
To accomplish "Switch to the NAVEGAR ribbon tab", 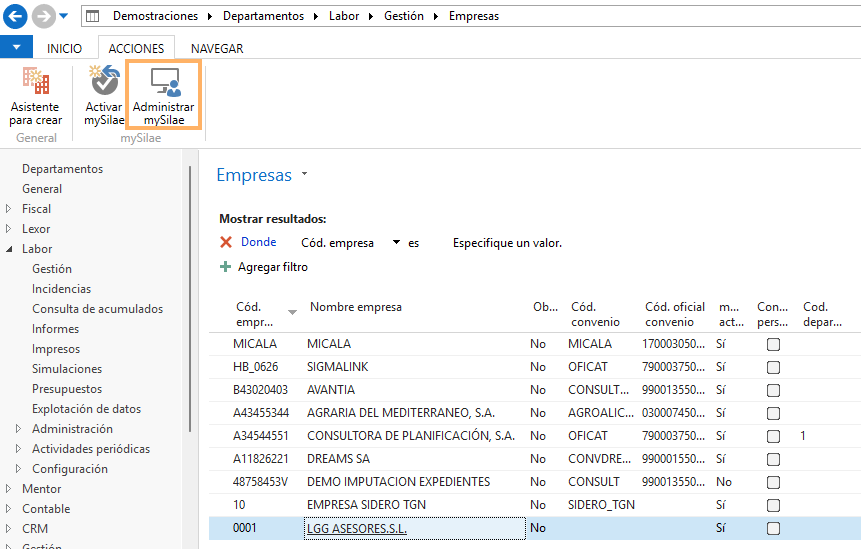I will click(x=217, y=48).
